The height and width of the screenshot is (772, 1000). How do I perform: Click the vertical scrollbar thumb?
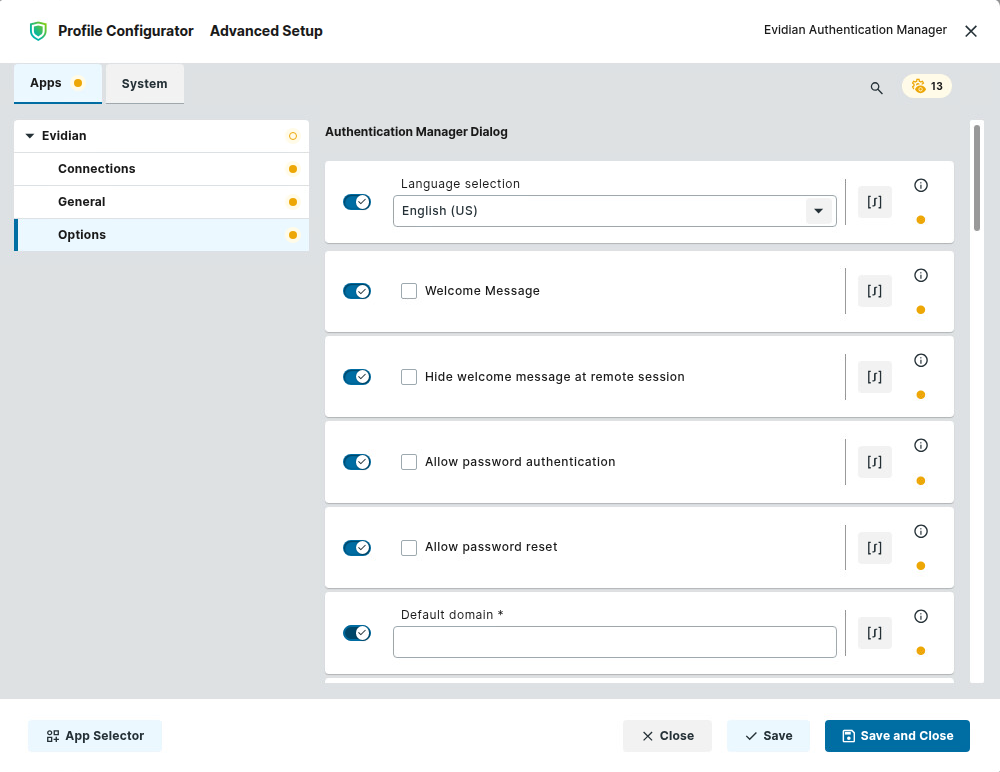click(x=976, y=178)
